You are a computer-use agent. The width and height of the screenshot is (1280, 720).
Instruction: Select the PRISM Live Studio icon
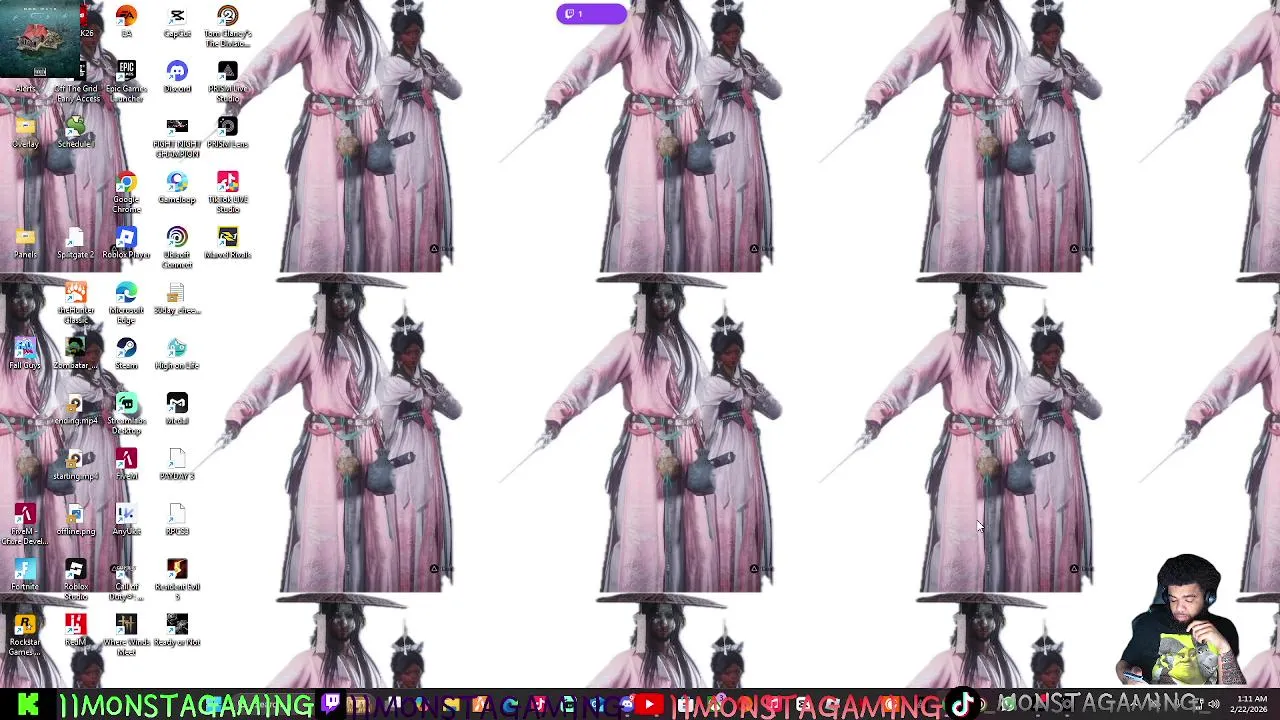[x=228, y=81]
